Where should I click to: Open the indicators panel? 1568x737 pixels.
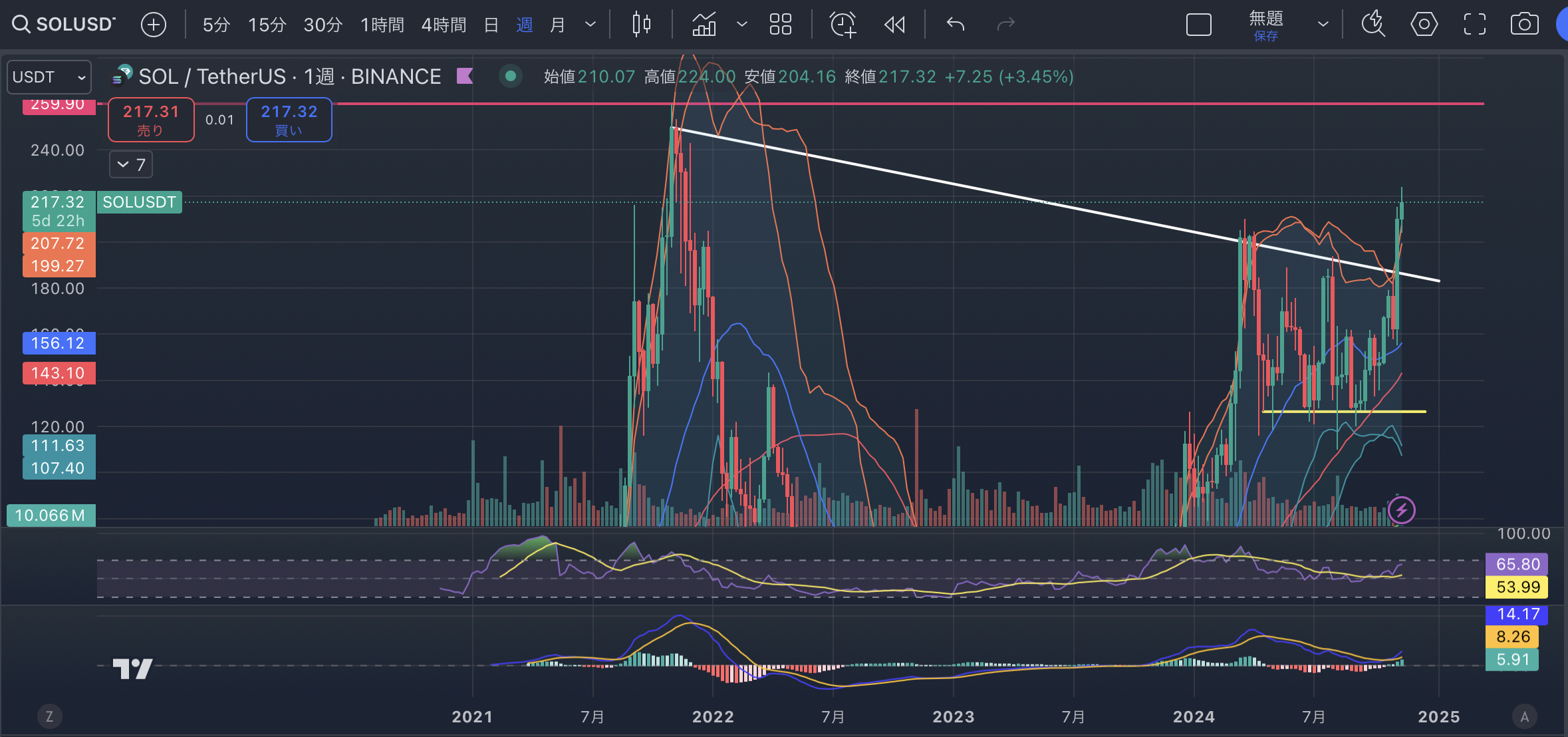704,25
